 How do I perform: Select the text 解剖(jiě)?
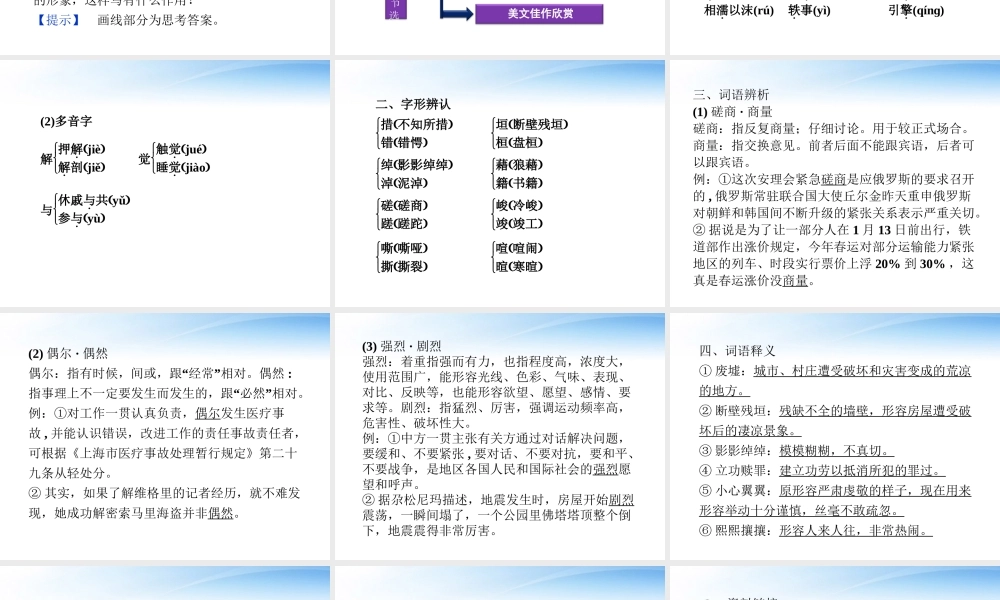[x=82, y=167]
